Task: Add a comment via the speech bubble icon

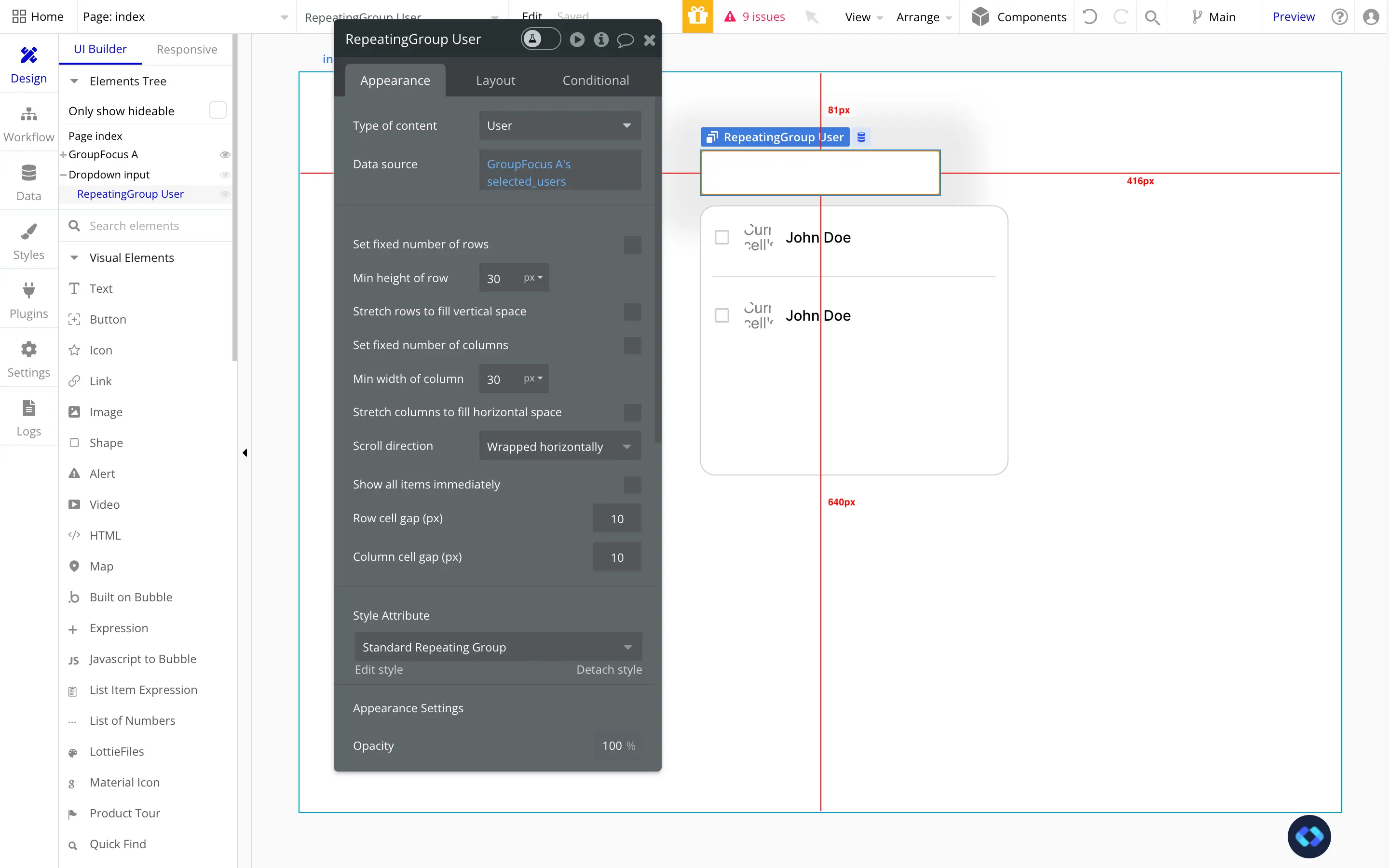Action: pyautogui.click(x=625, y=40)
